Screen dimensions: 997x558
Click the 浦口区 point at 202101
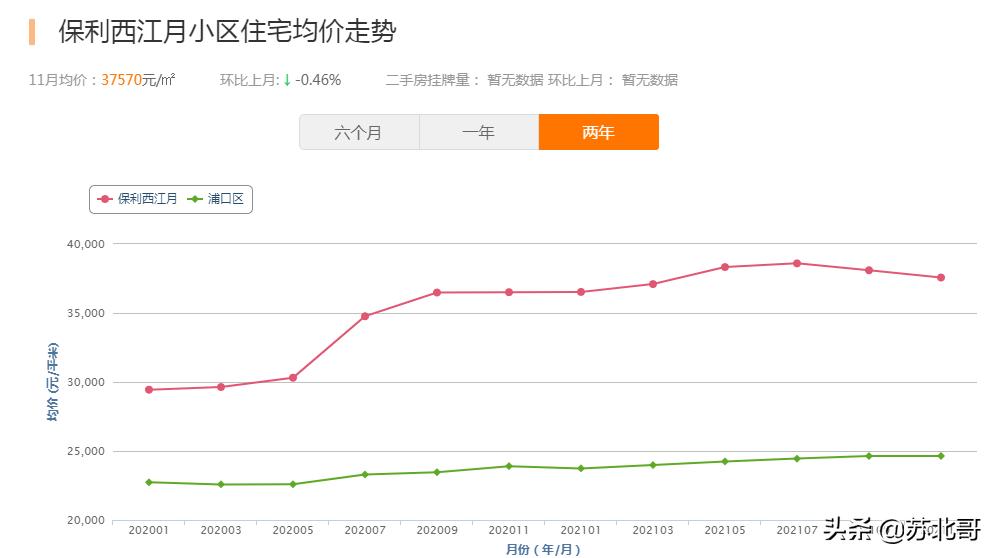581,468
